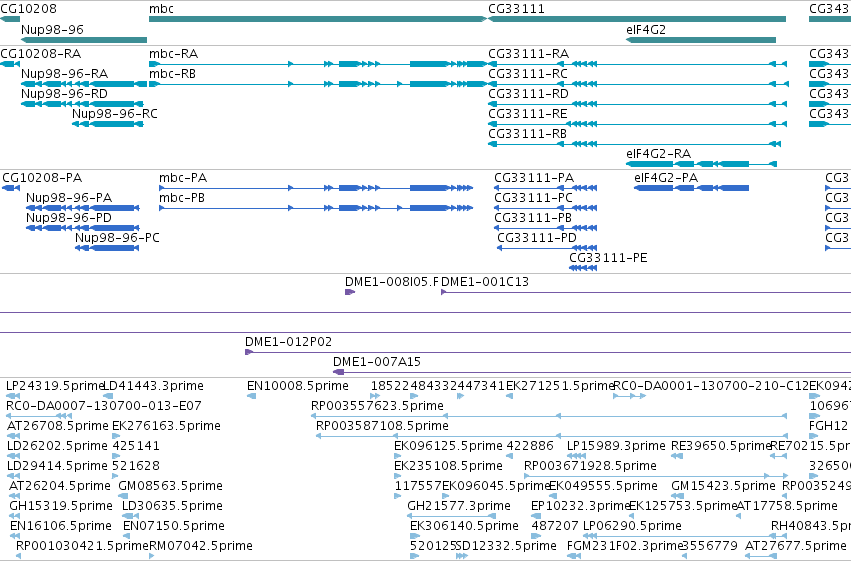Click EST EK276163.5prime
Screen dimensions: 851x561
point(116,436)
